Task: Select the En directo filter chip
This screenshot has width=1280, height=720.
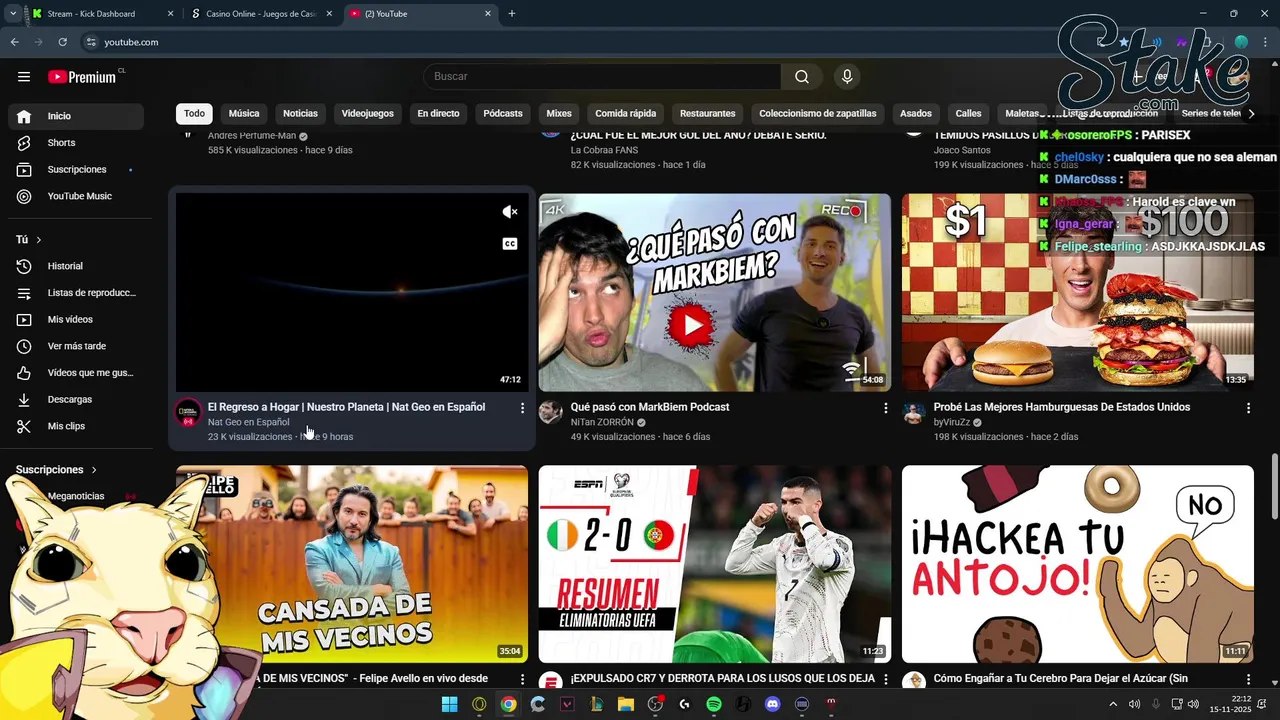Action: [438, 114]
